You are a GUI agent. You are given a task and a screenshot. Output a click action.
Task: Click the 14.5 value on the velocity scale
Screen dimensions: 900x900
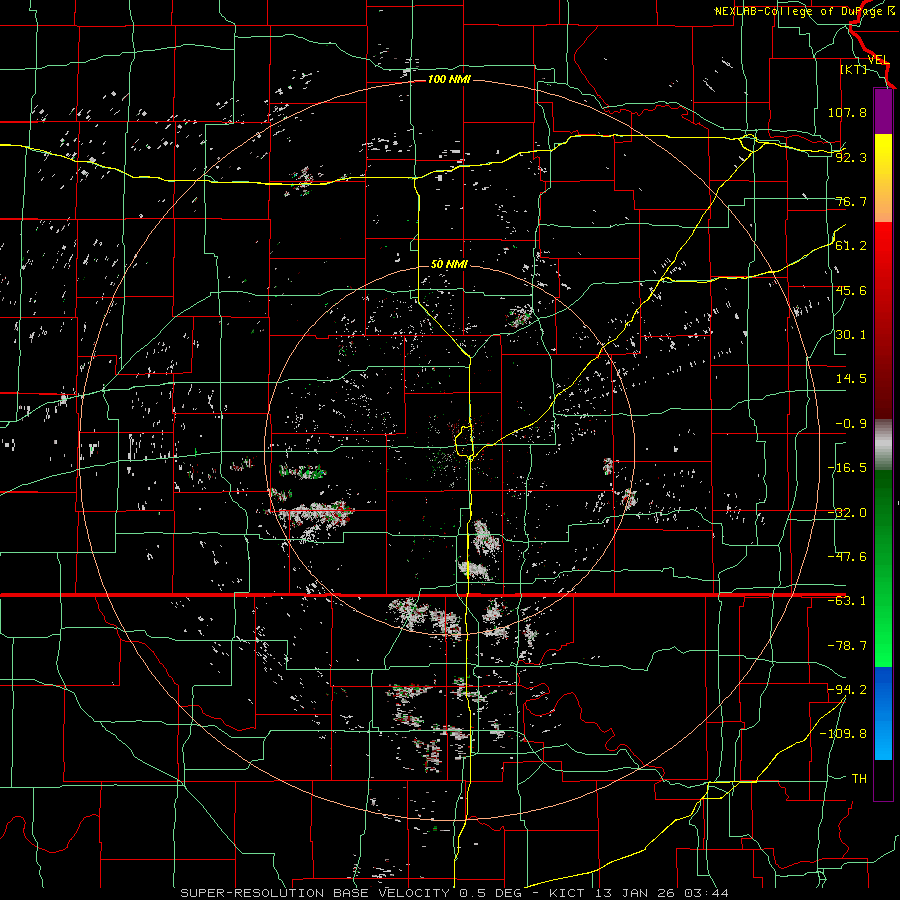(x=851, y=379)
